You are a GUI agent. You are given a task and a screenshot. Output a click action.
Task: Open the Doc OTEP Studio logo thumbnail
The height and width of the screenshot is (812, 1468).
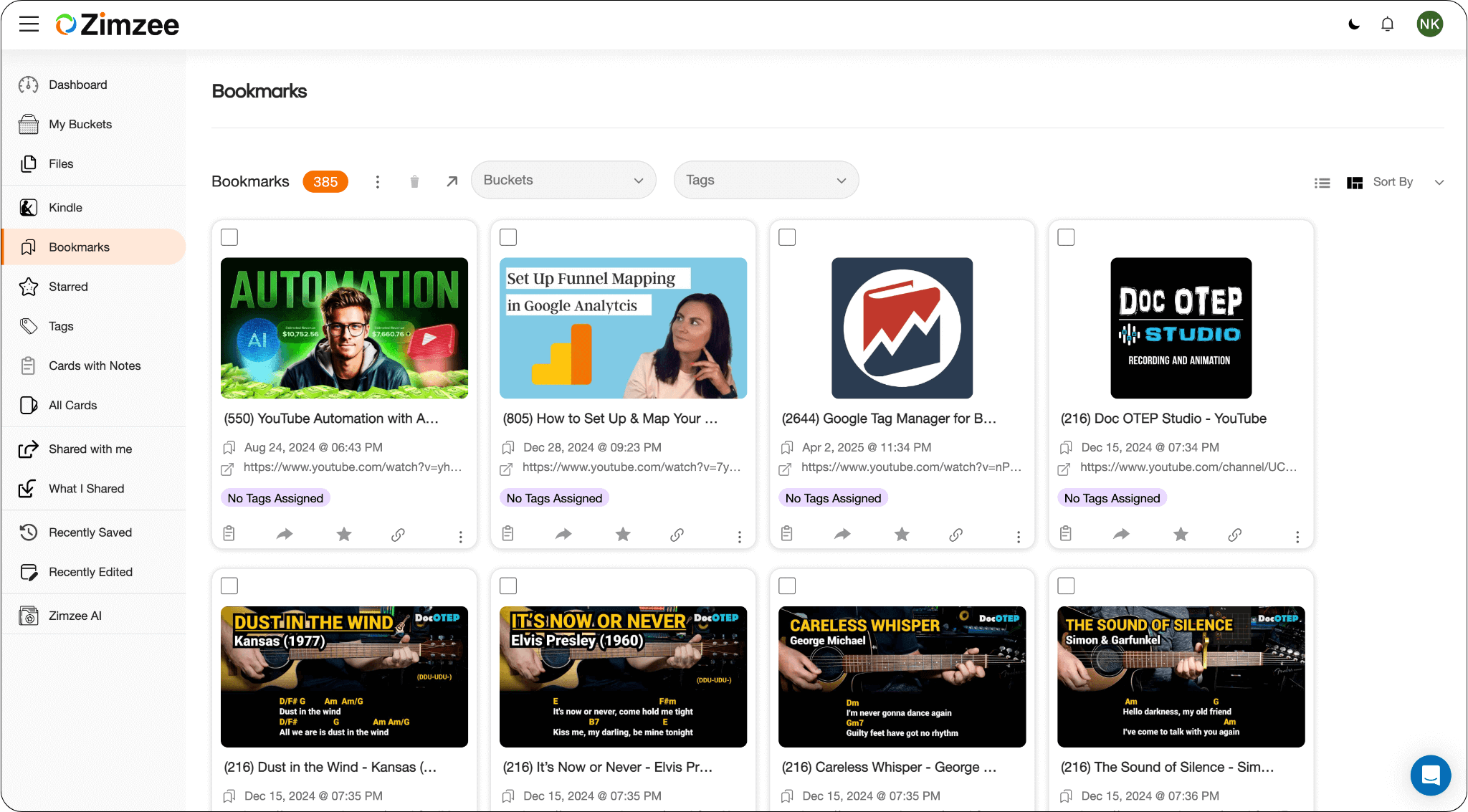pyautogui.click(x=1181, y=328)
